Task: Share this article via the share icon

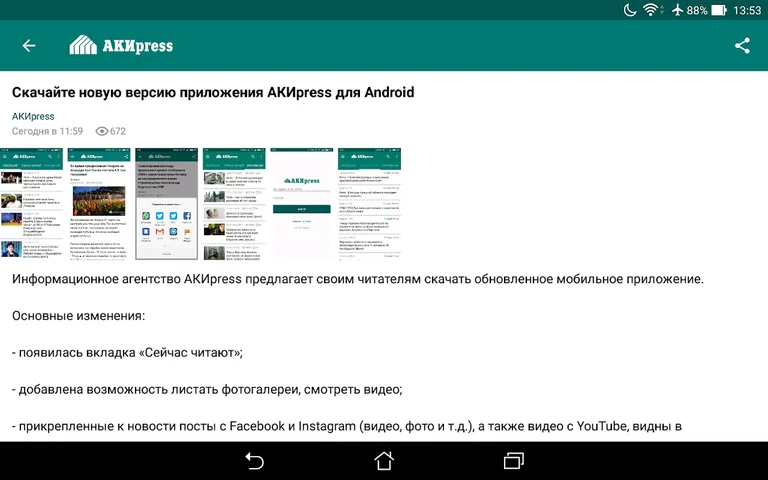Action: [742, 46]
